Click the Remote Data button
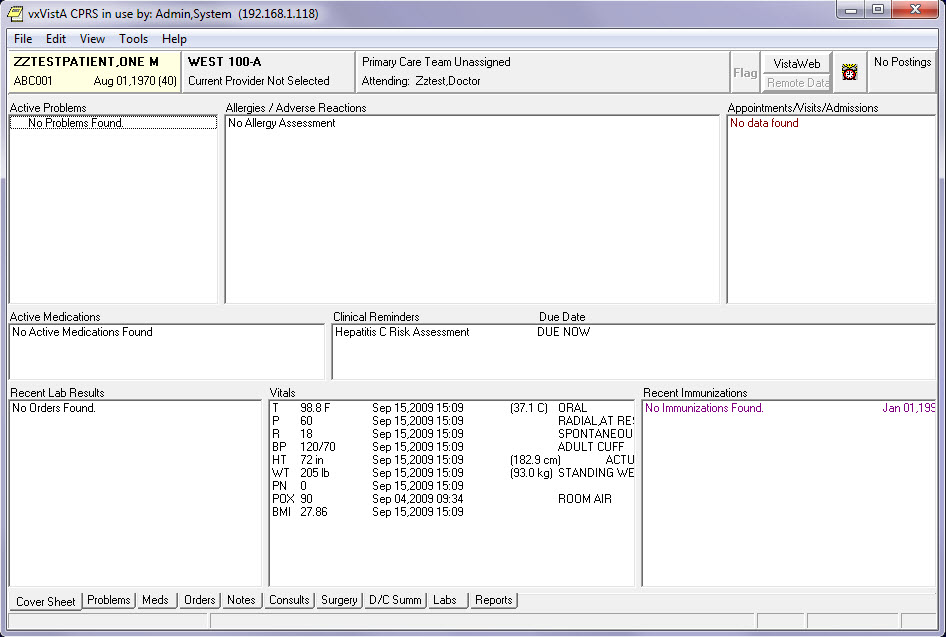Screen dimensions: 946x637 point(796,83)
